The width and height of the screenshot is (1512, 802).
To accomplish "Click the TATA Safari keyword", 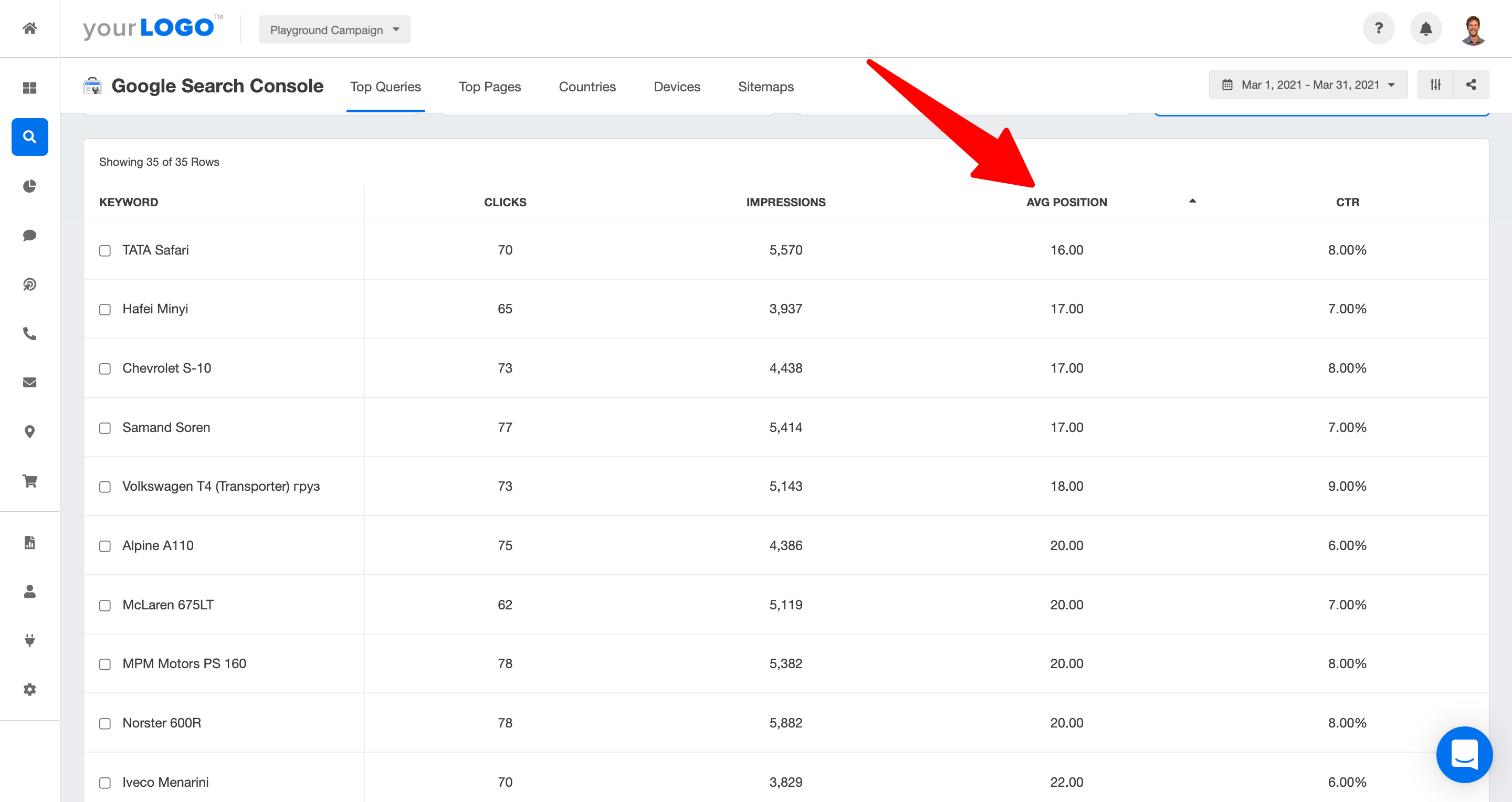I will point(155,250).
